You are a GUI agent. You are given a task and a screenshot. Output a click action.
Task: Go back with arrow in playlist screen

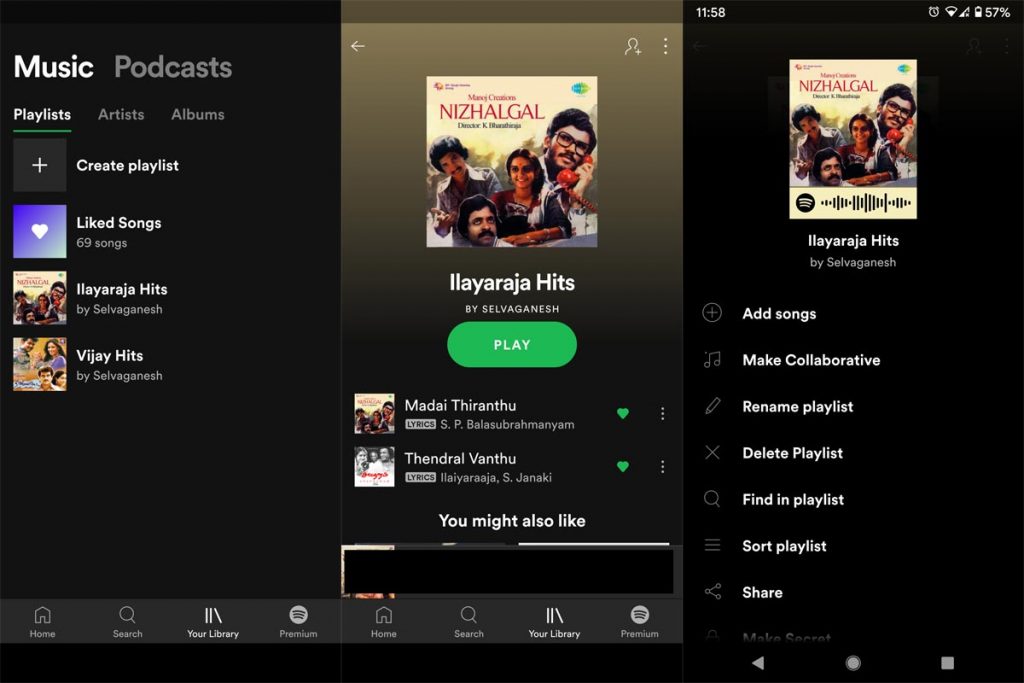(358, 46)
